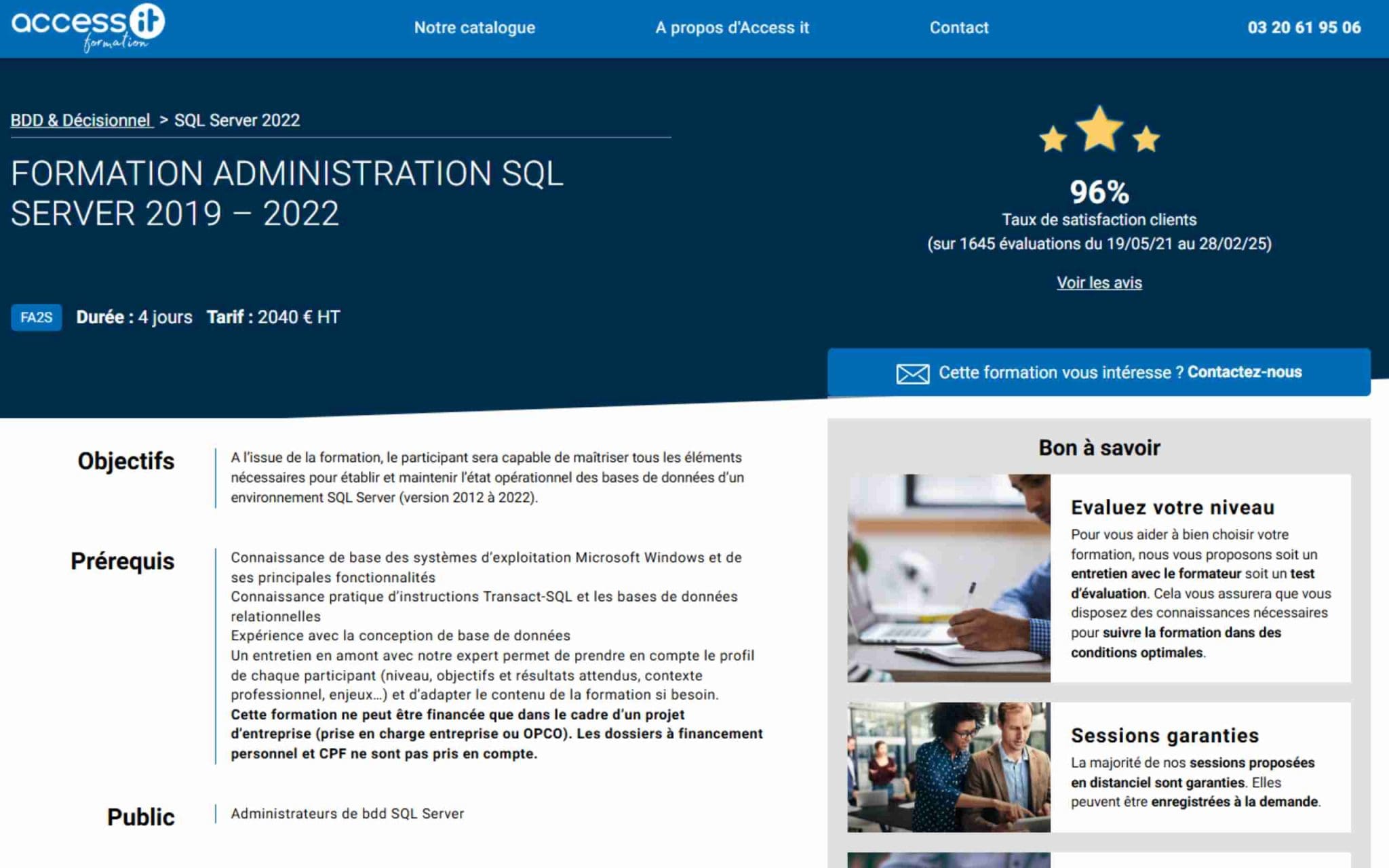Screen dimensions: 1389x868
Task: Click the 96% satisfaction rate figure
Action: pyautogui.click(x=1099, y=192)
